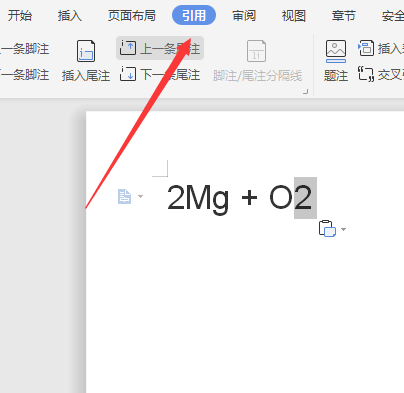Switch to the 开始 tab
The width and height of the screenshot is (404, 393).
click(x=20, y=16)
